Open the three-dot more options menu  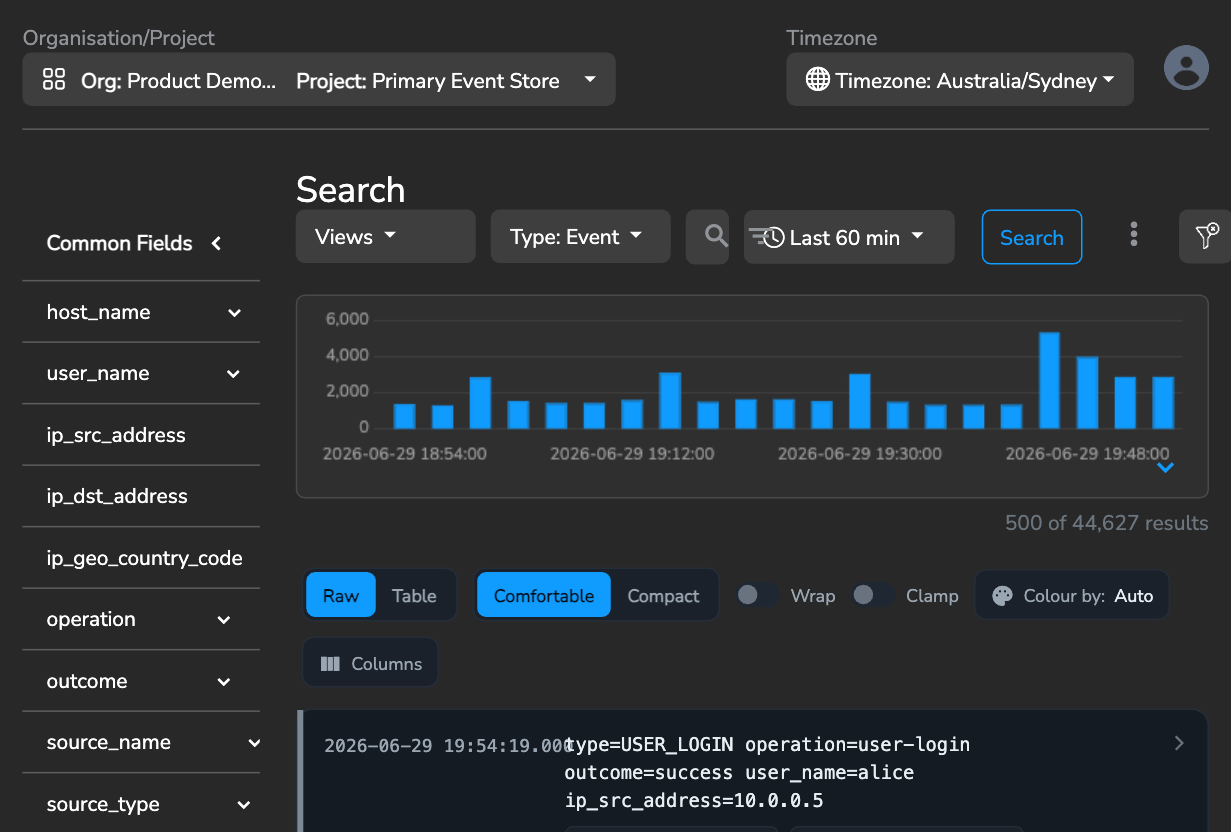click(x=1133, y=234)
